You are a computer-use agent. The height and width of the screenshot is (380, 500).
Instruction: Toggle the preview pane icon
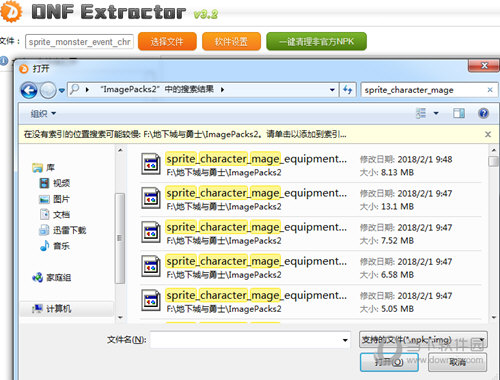pyautogui.click(x=459, y=113)
